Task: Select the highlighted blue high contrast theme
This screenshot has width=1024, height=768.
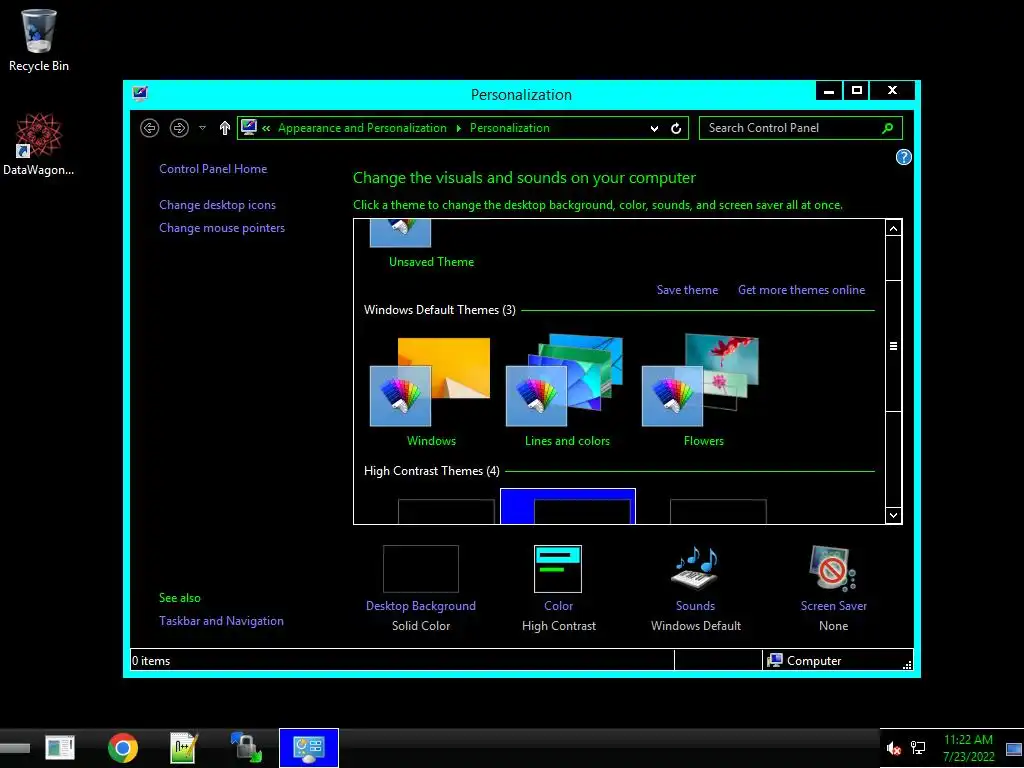Action: click(x=568, y=506)
